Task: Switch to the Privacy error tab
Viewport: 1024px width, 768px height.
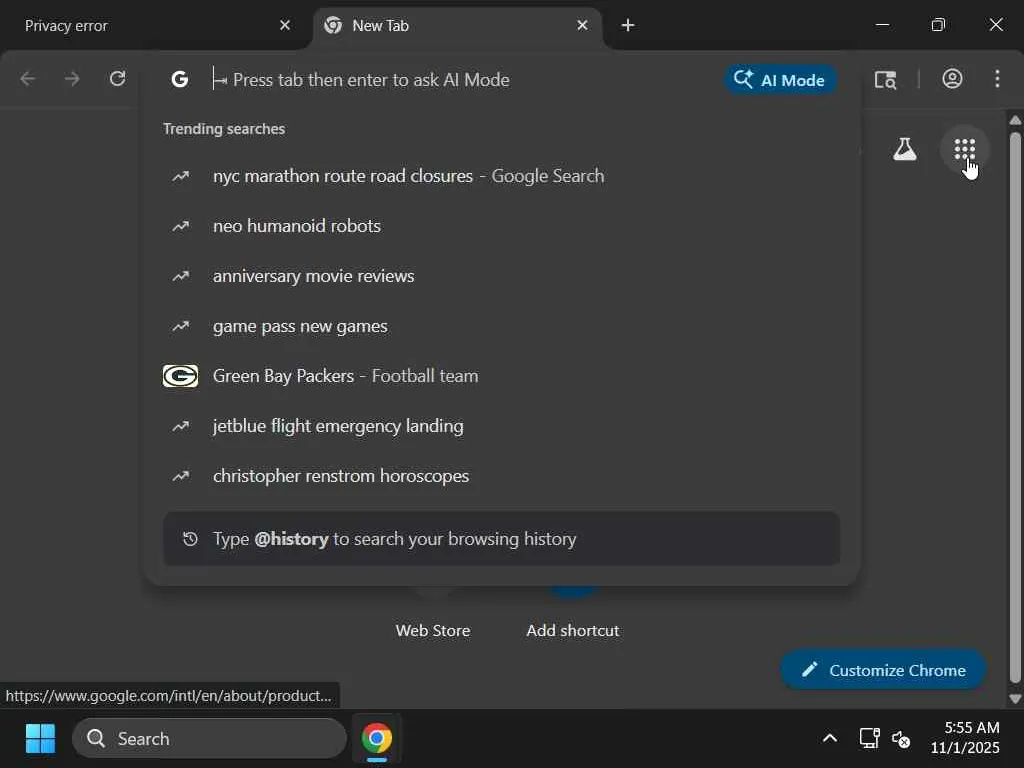Action: point(148,25)
